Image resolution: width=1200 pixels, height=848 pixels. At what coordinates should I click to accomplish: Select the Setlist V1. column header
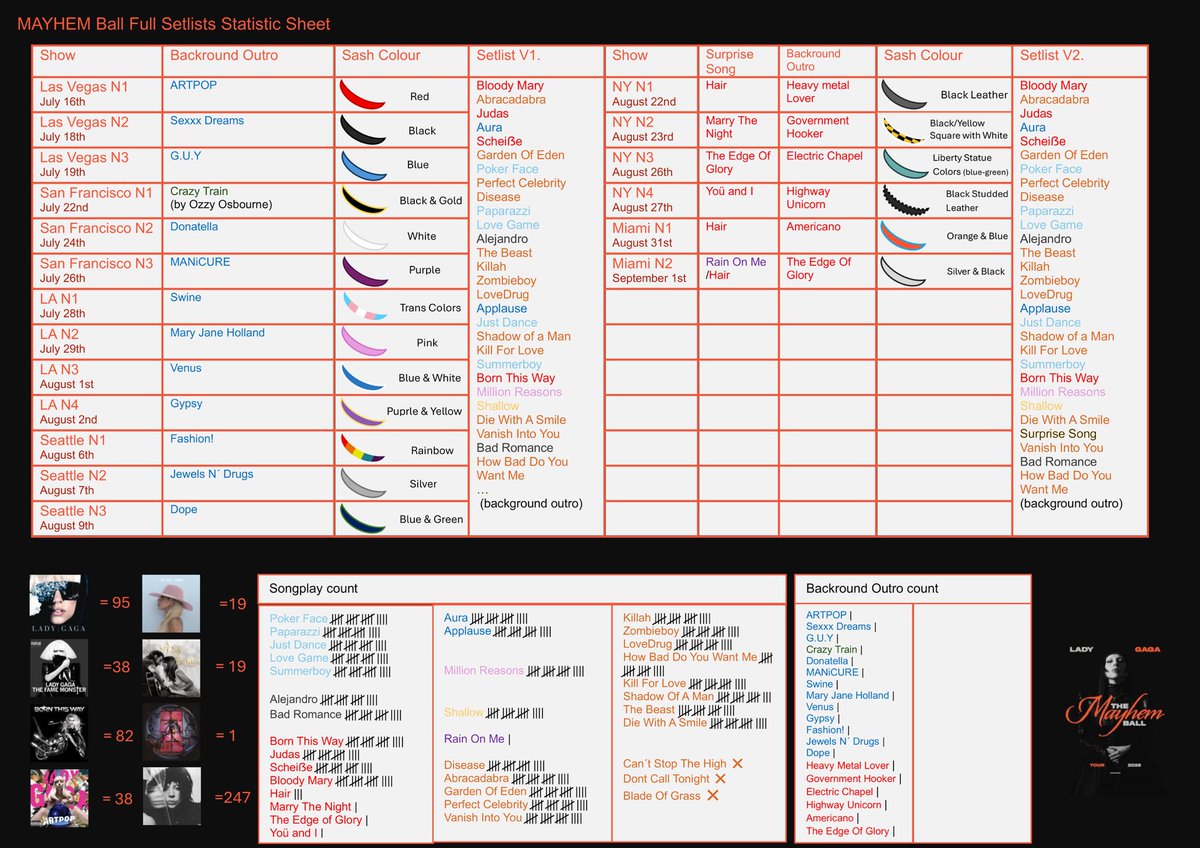(509, 55)
